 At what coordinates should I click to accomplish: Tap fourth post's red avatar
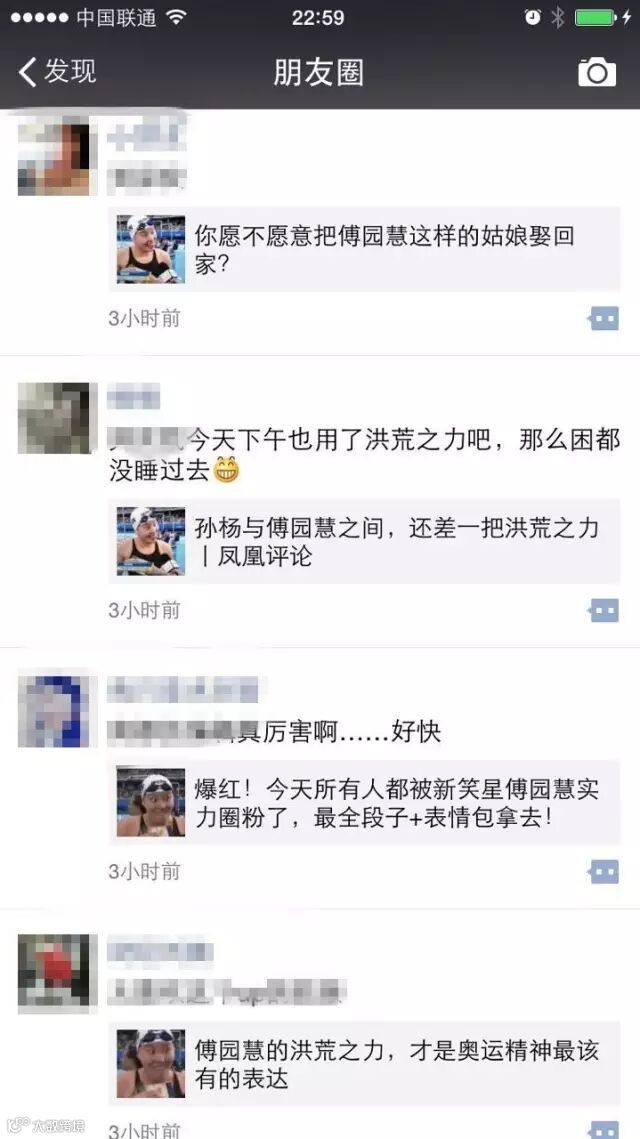coord(57,973)
